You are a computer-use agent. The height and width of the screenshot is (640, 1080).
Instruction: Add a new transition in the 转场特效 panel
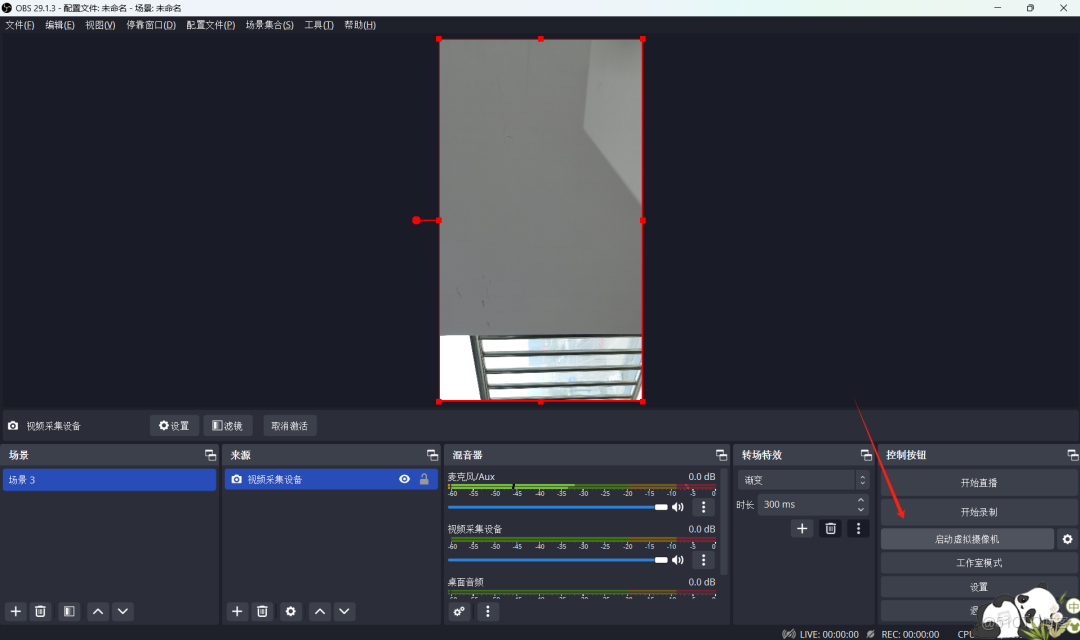click(x=802, y=528)
